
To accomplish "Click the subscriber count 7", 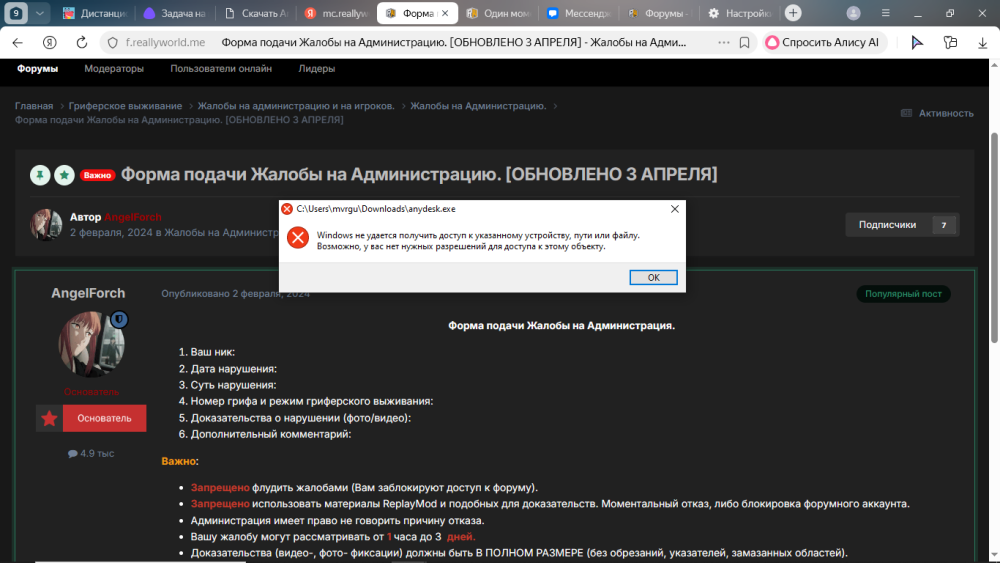I will (944, 224).
